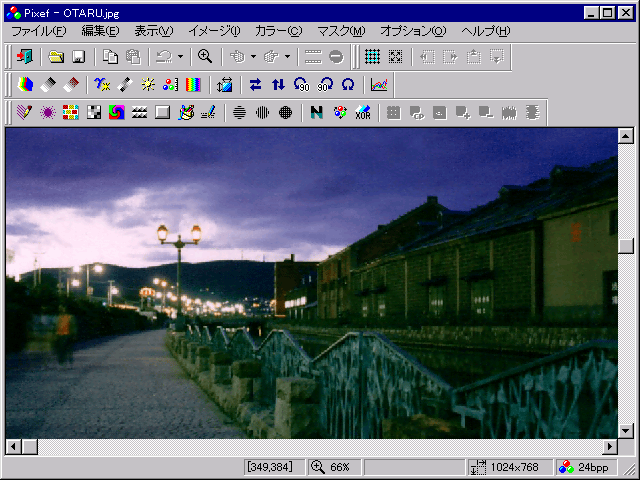Click the stacked color layers icon
The image size is (640, 480).
(x=25, y=84)
